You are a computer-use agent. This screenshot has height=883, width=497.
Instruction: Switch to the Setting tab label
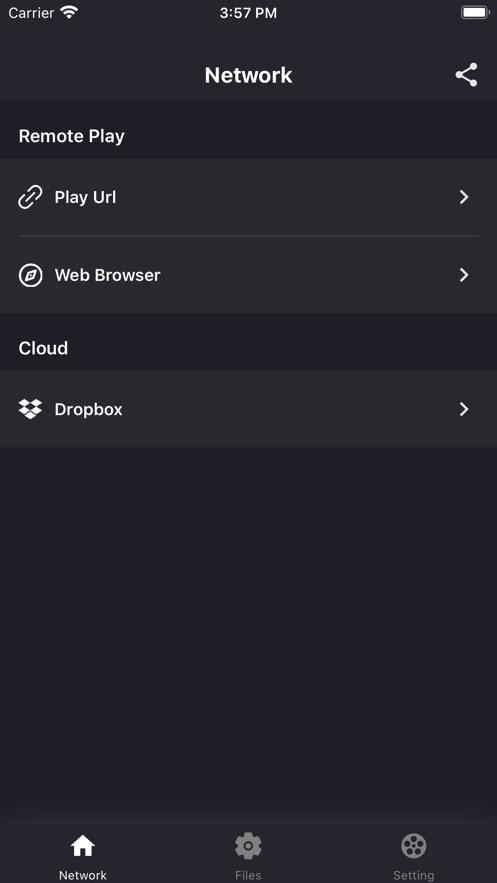coord(414,875)
